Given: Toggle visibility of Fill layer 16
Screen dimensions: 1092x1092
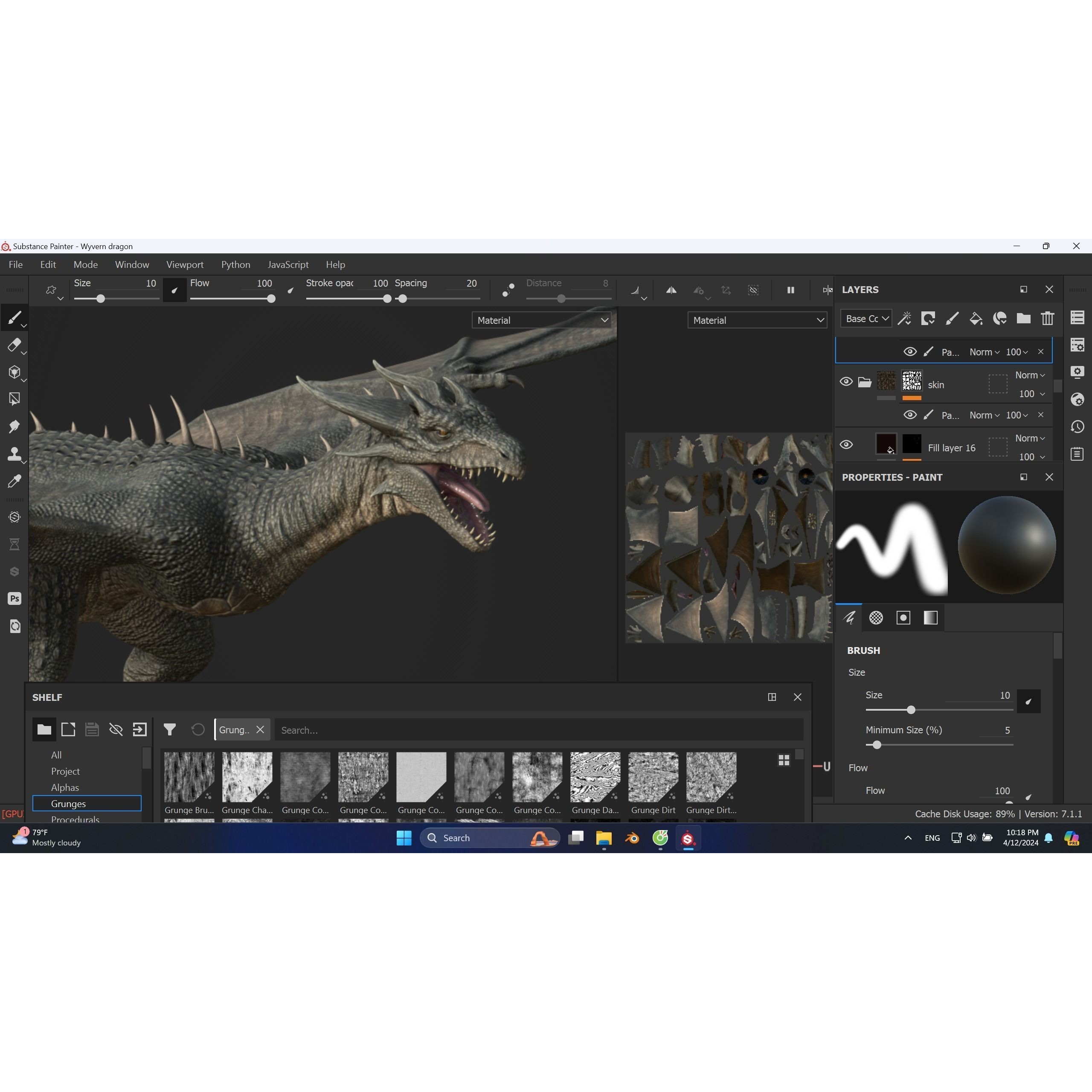Looking at the screenshot, I should point(846,445).
